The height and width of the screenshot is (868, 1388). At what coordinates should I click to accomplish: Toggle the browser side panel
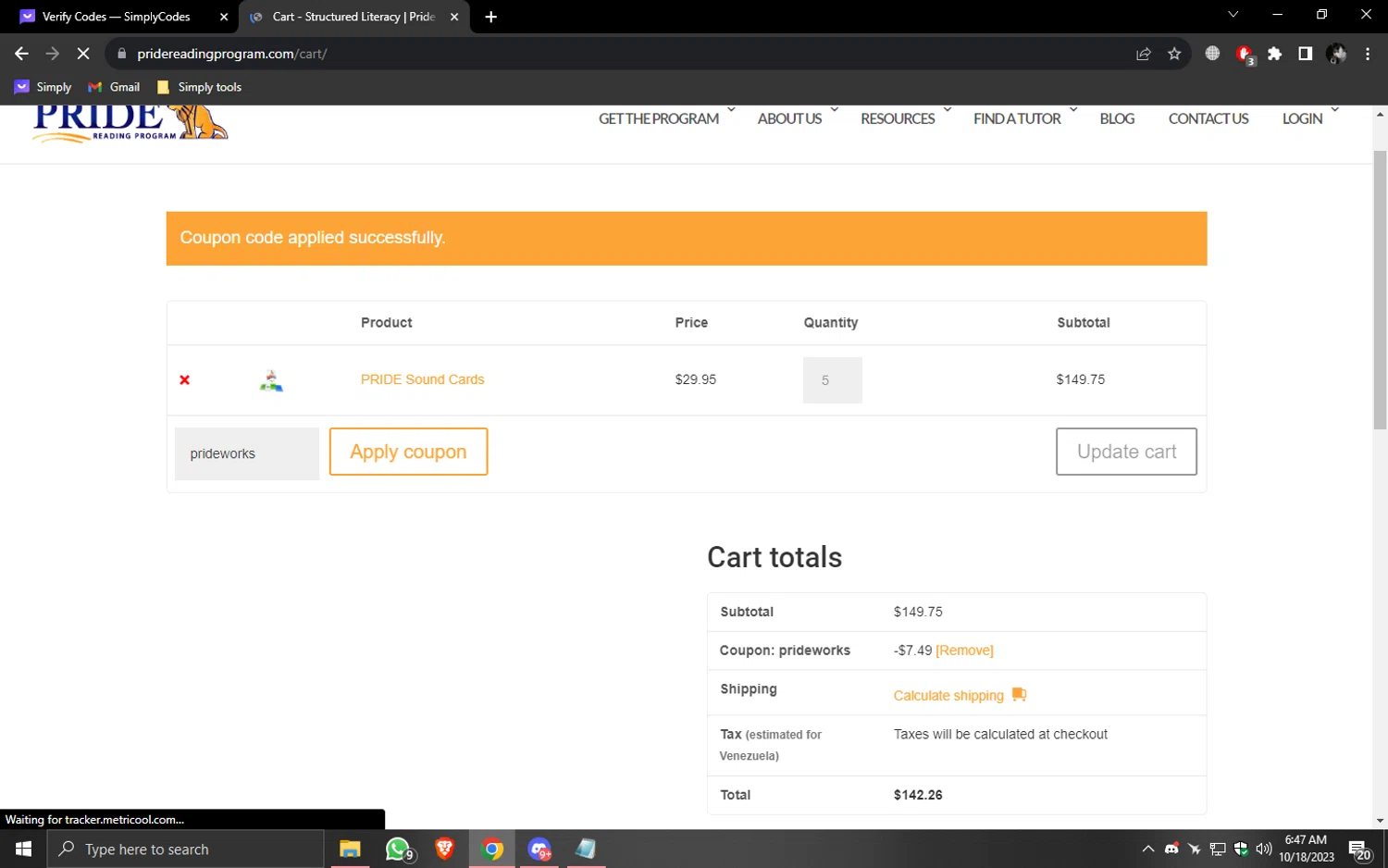[x=1305, y=54]
